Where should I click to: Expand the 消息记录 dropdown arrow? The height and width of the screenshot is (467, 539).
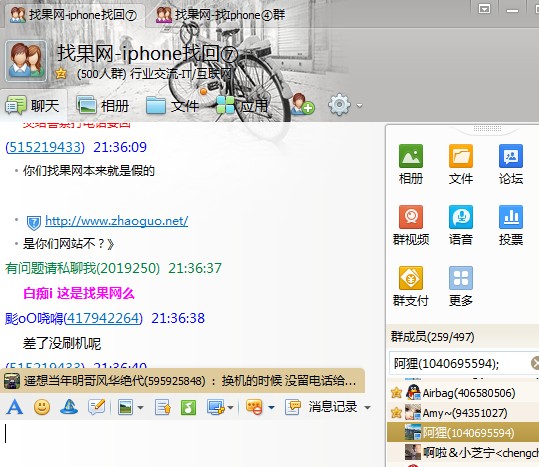tap(367, 408)
